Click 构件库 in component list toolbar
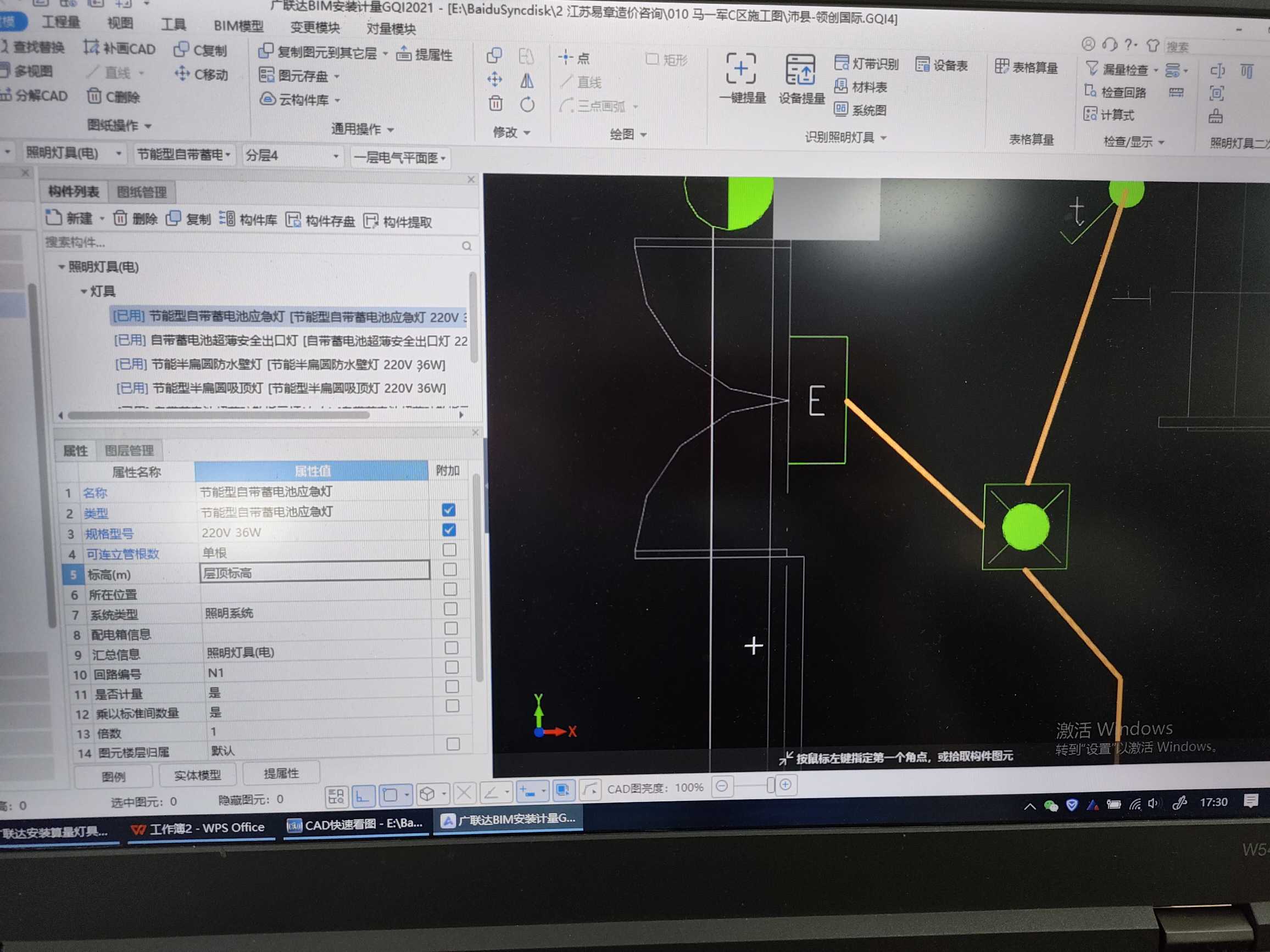Image resolution: width=1270 pixels, height=952 pixels. tap(248, 219)
